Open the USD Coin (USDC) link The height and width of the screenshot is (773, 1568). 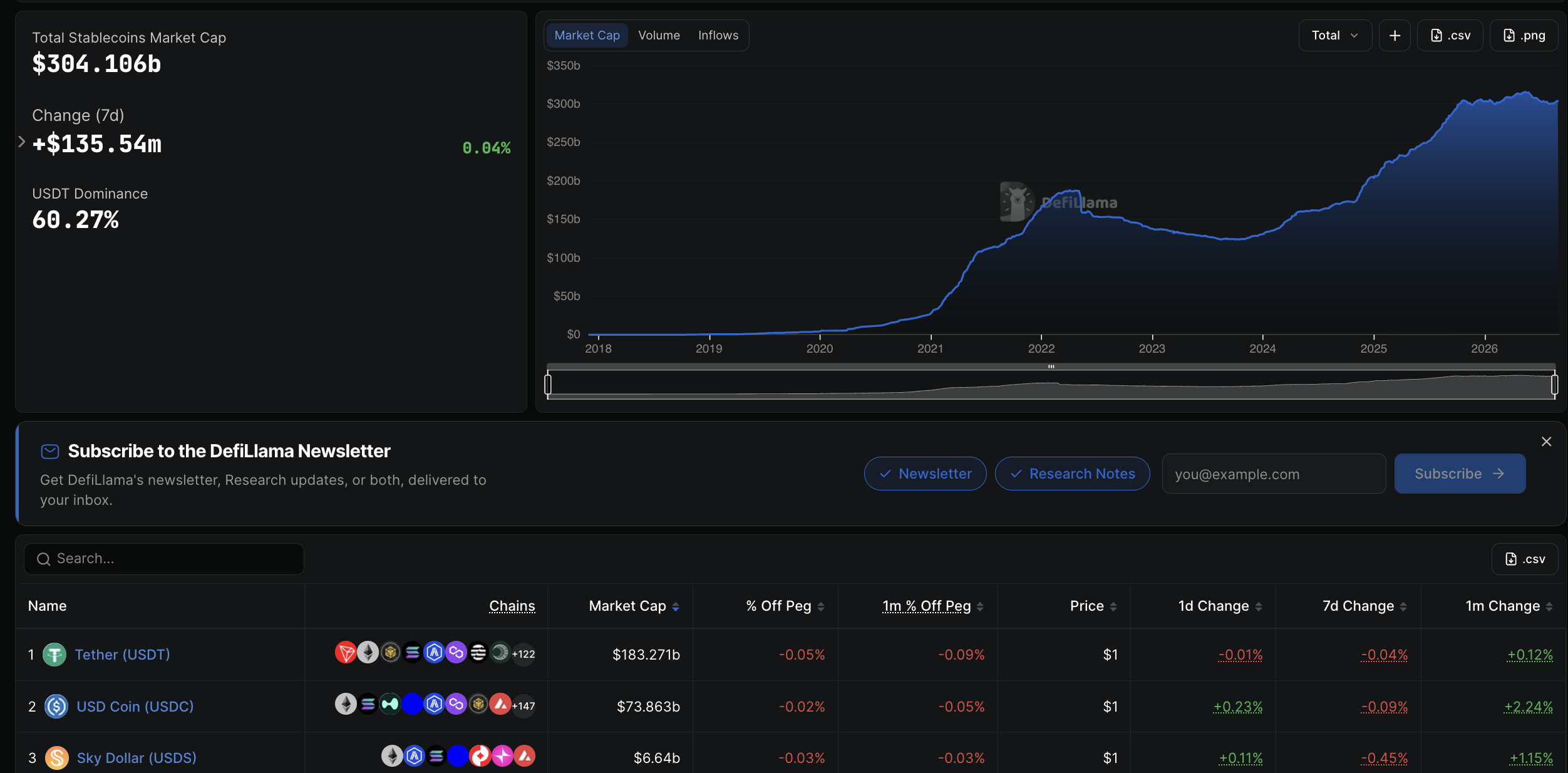135,707
